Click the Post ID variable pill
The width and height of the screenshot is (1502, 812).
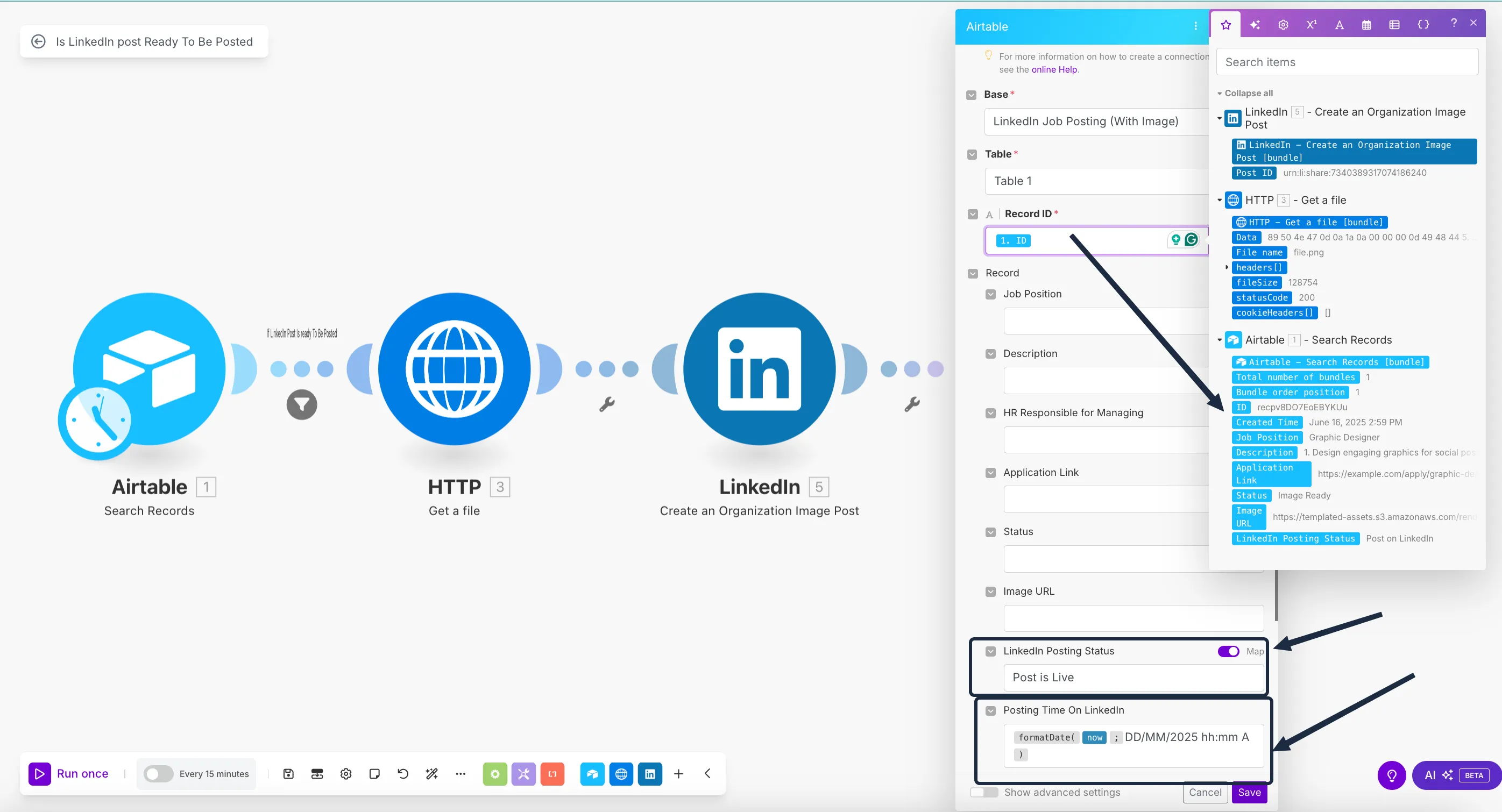1253,173
